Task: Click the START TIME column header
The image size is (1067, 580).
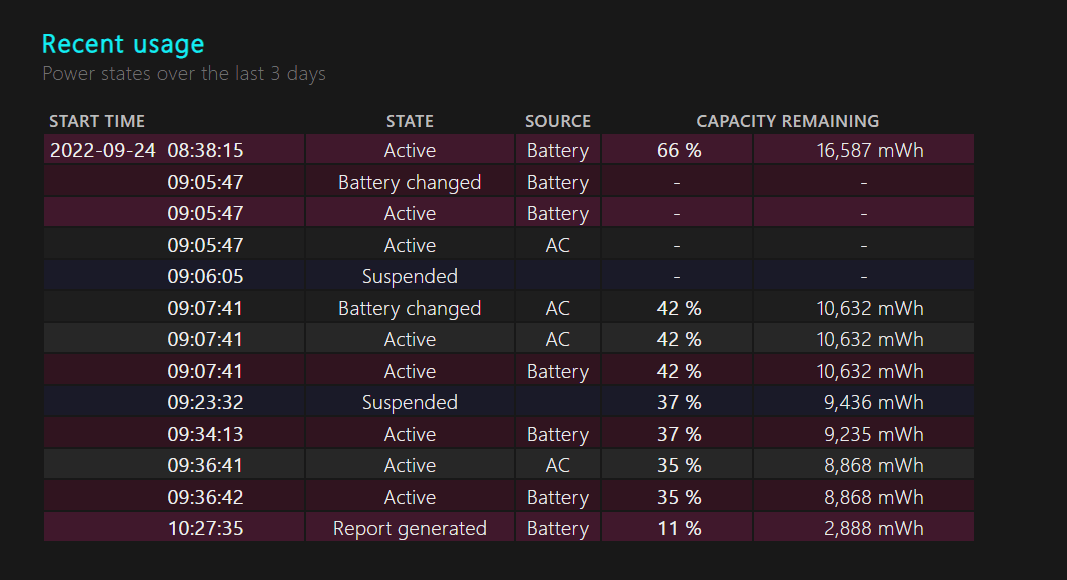Action: click(97, 121)
